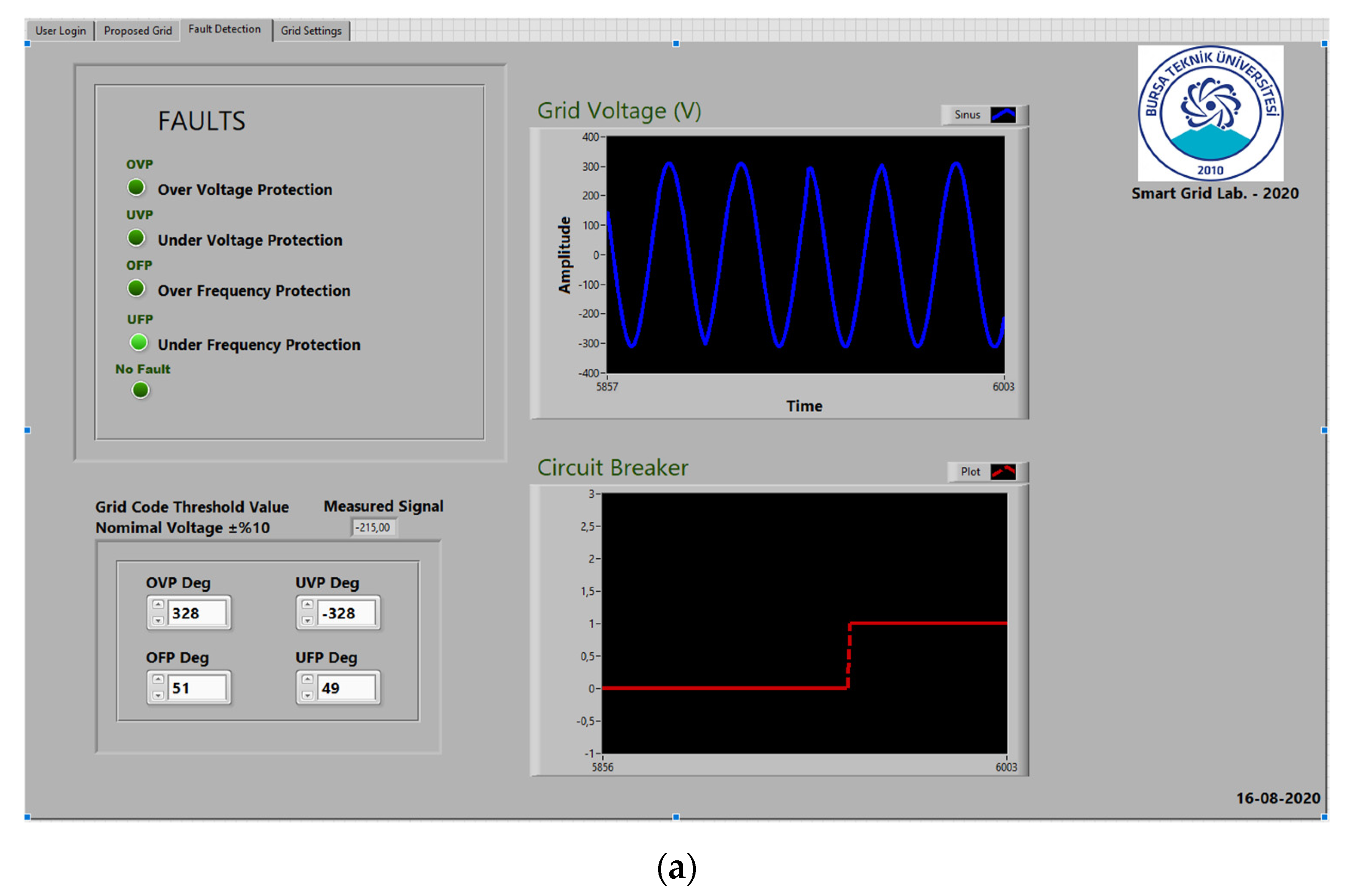Viewport: 1348px width, 896px height.
Task: Click the No Fault LED indicator
Action: 140,390
